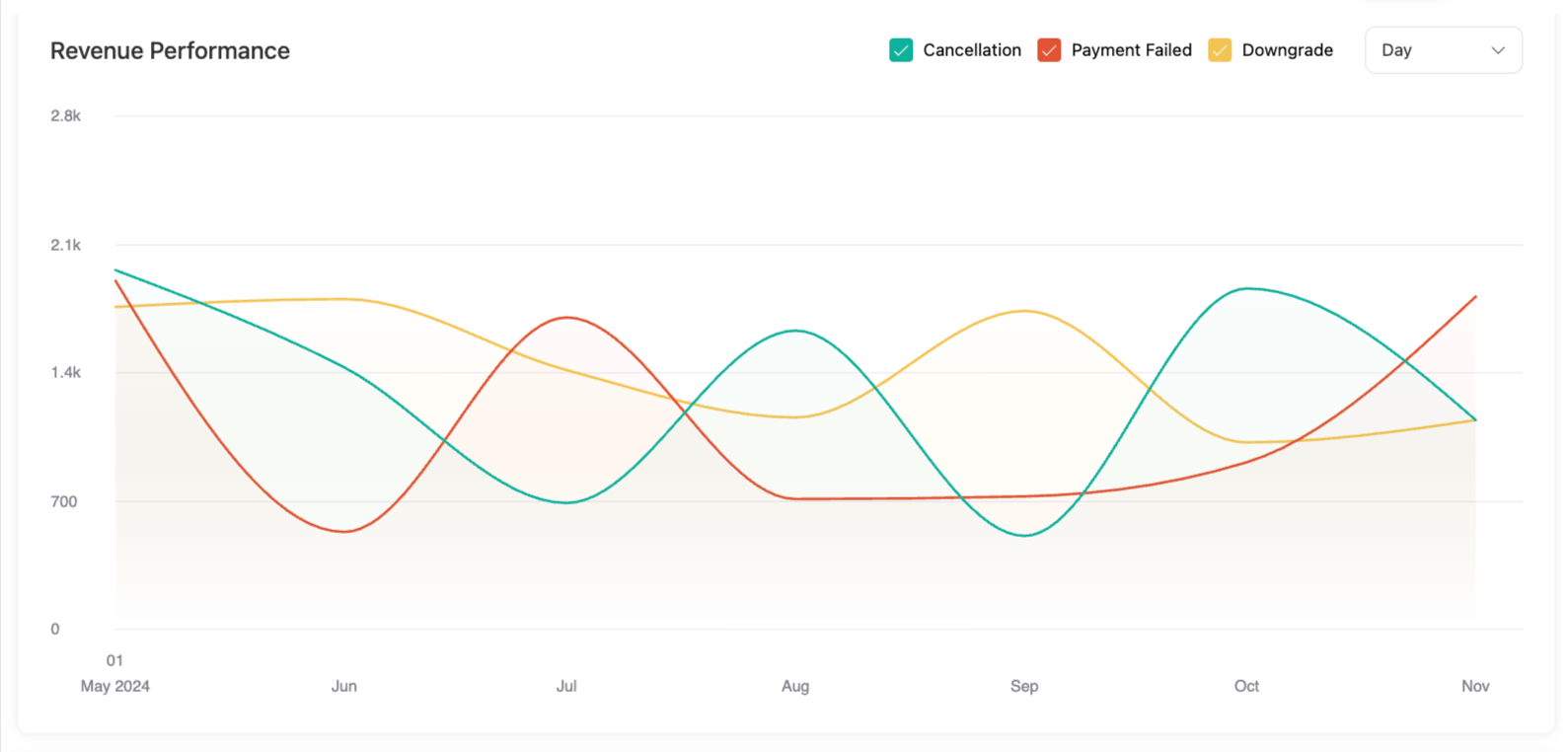Click the 1.4k gridline label on the y-axis
The image size is (1568, 752).
tap(65, 372)
